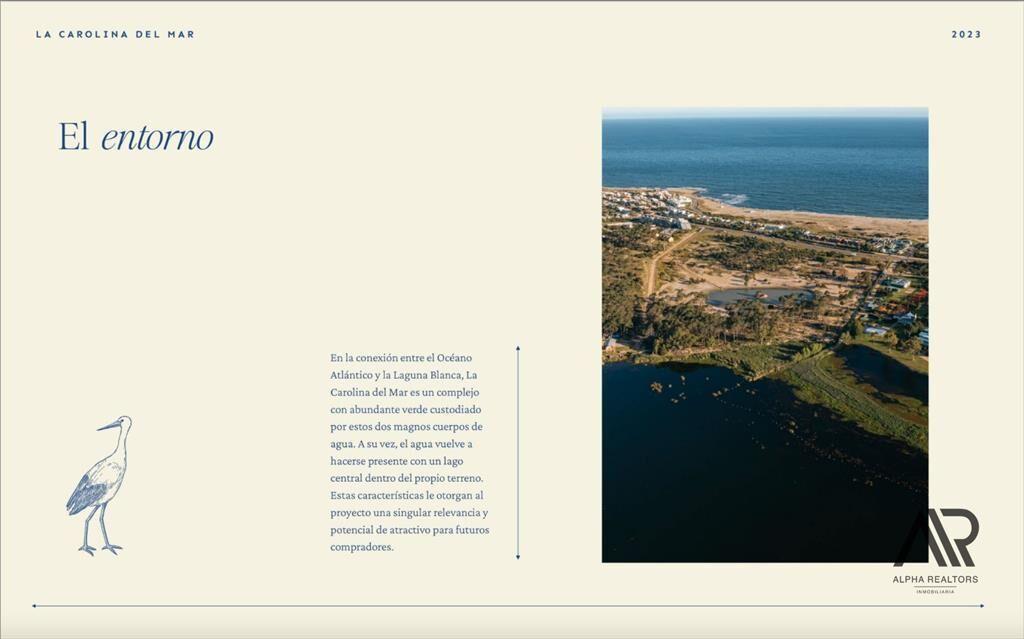Click the italic word entorno
This screenshot has height=639, width=1024.
click(x=157, y=138)
